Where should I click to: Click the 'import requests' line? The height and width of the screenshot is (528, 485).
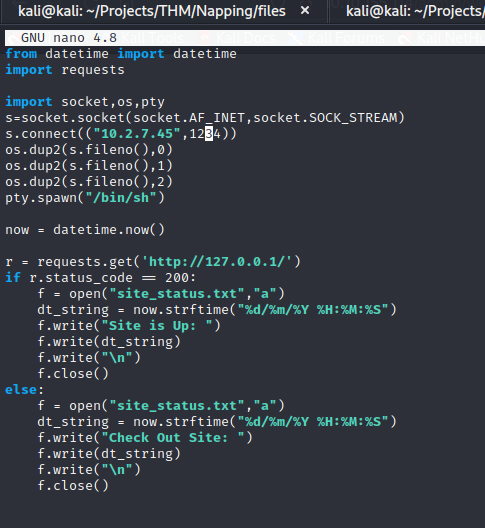coord(65,70)
